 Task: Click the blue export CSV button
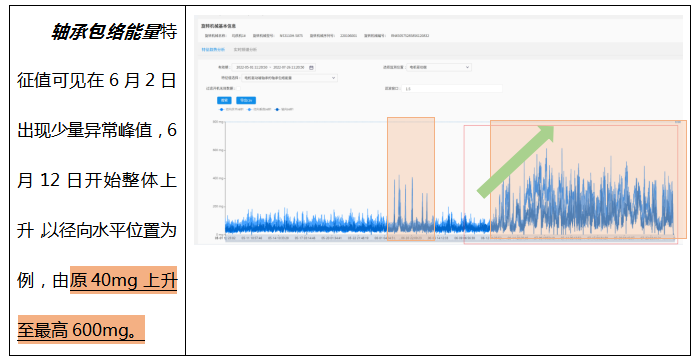246,101
